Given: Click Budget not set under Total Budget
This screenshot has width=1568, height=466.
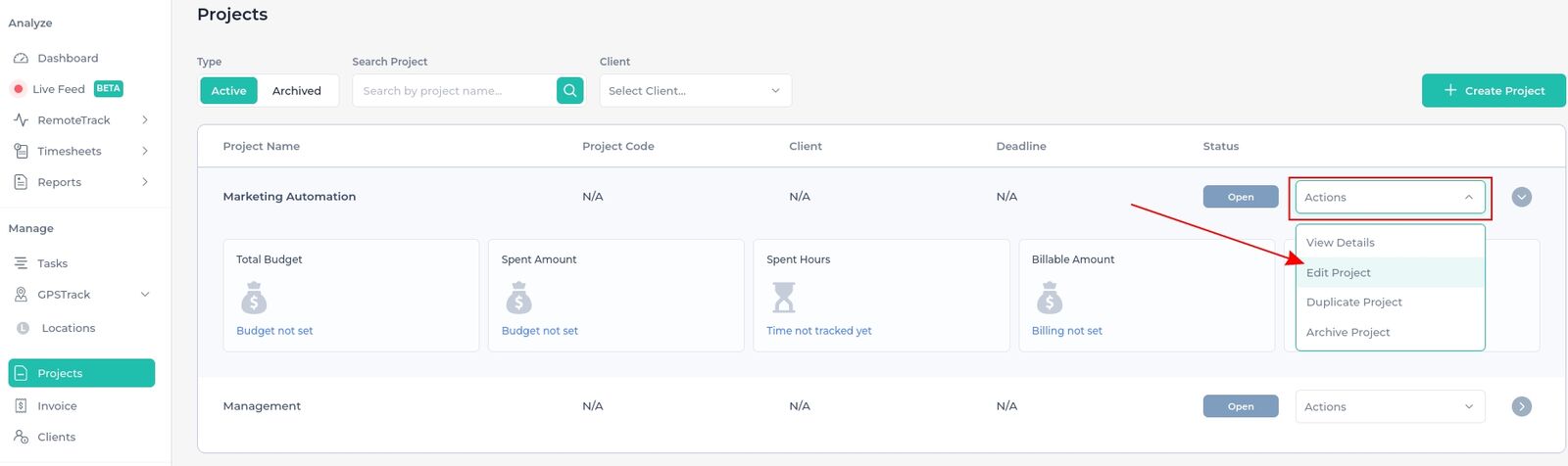Looking at the screenshot, I should point(274,331).
